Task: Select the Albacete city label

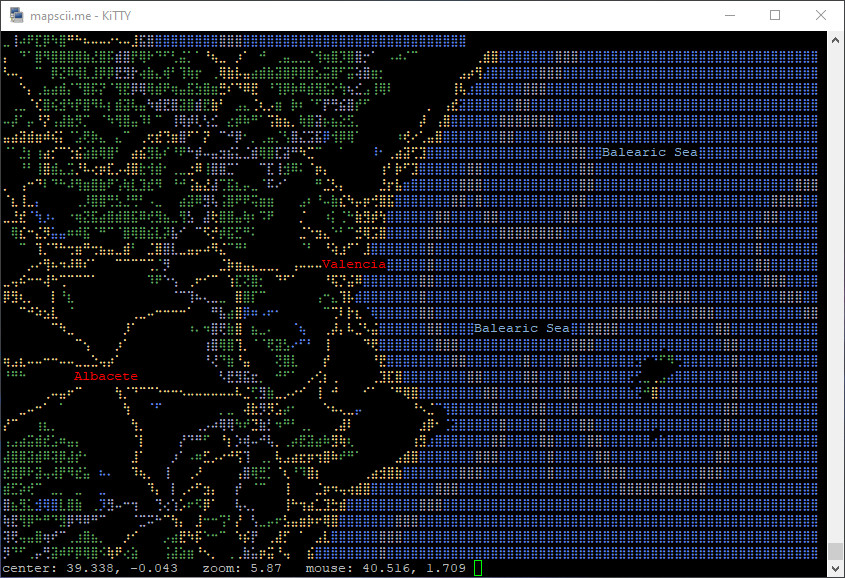Action: point(106,375)
